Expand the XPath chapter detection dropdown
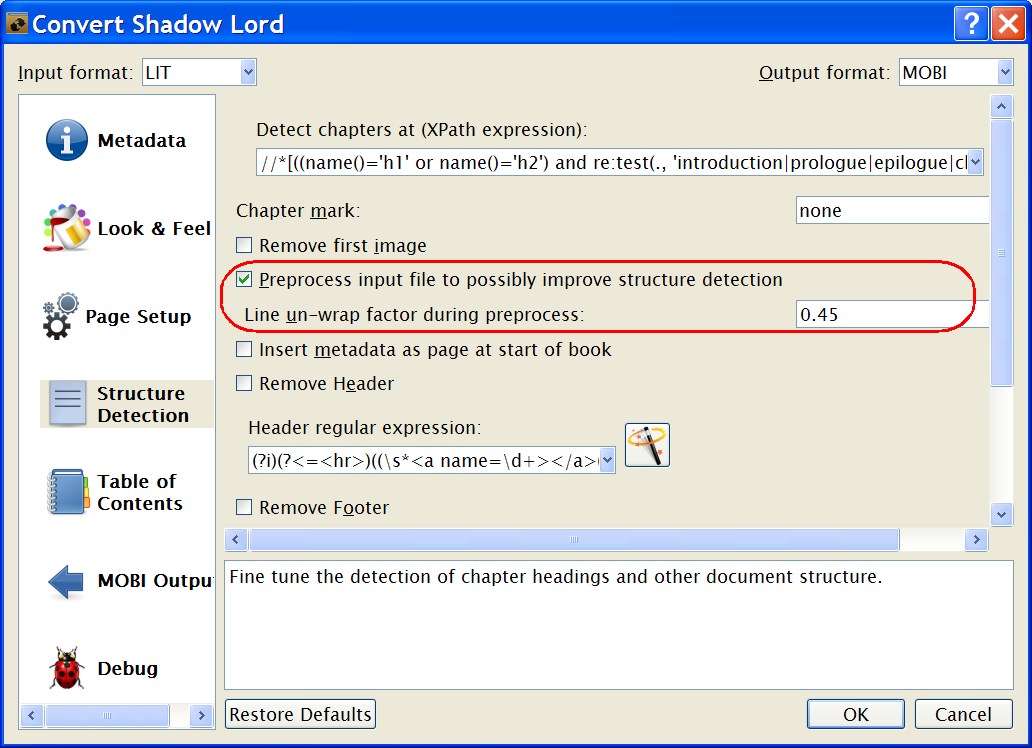The height and width of the screenshot is (748, 1032). pos(975,162)
